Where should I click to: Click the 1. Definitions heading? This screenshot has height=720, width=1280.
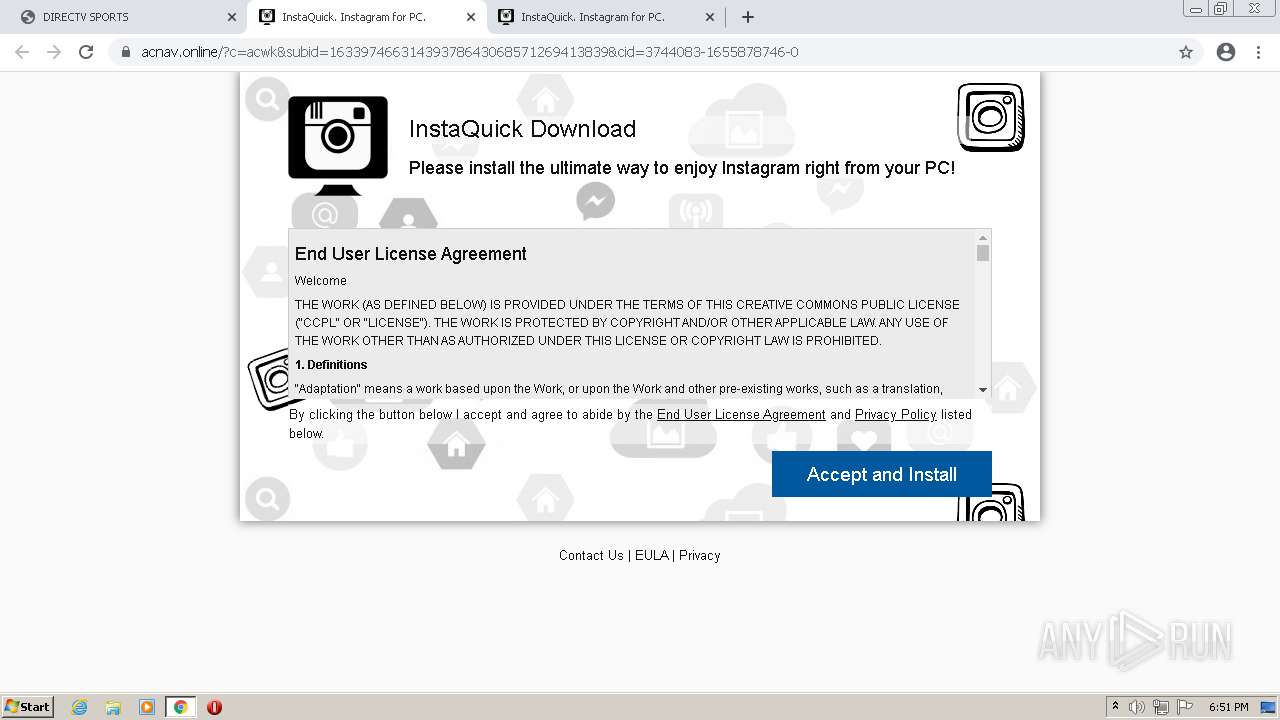pyautogui.click(x=331, y=365)
